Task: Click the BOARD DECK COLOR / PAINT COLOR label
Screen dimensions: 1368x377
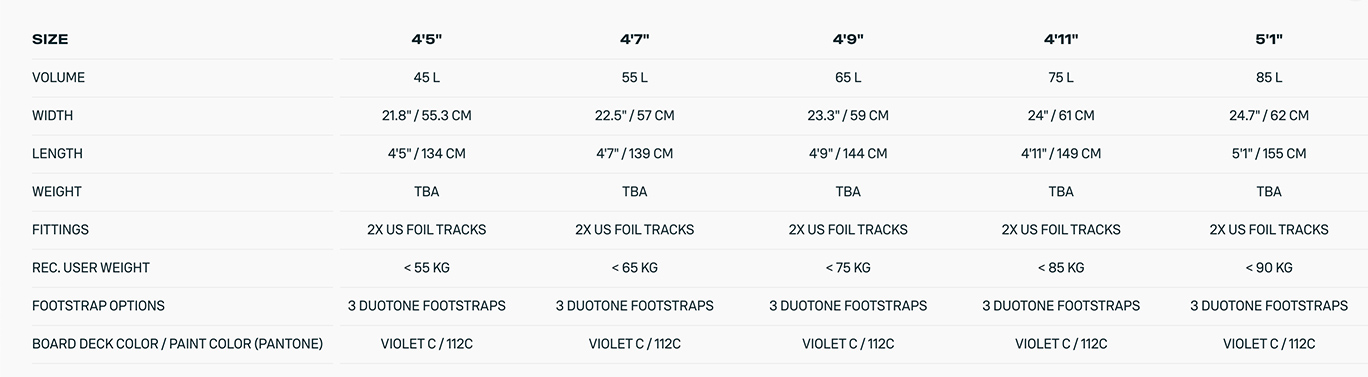Action: click(x=177, y=343)
